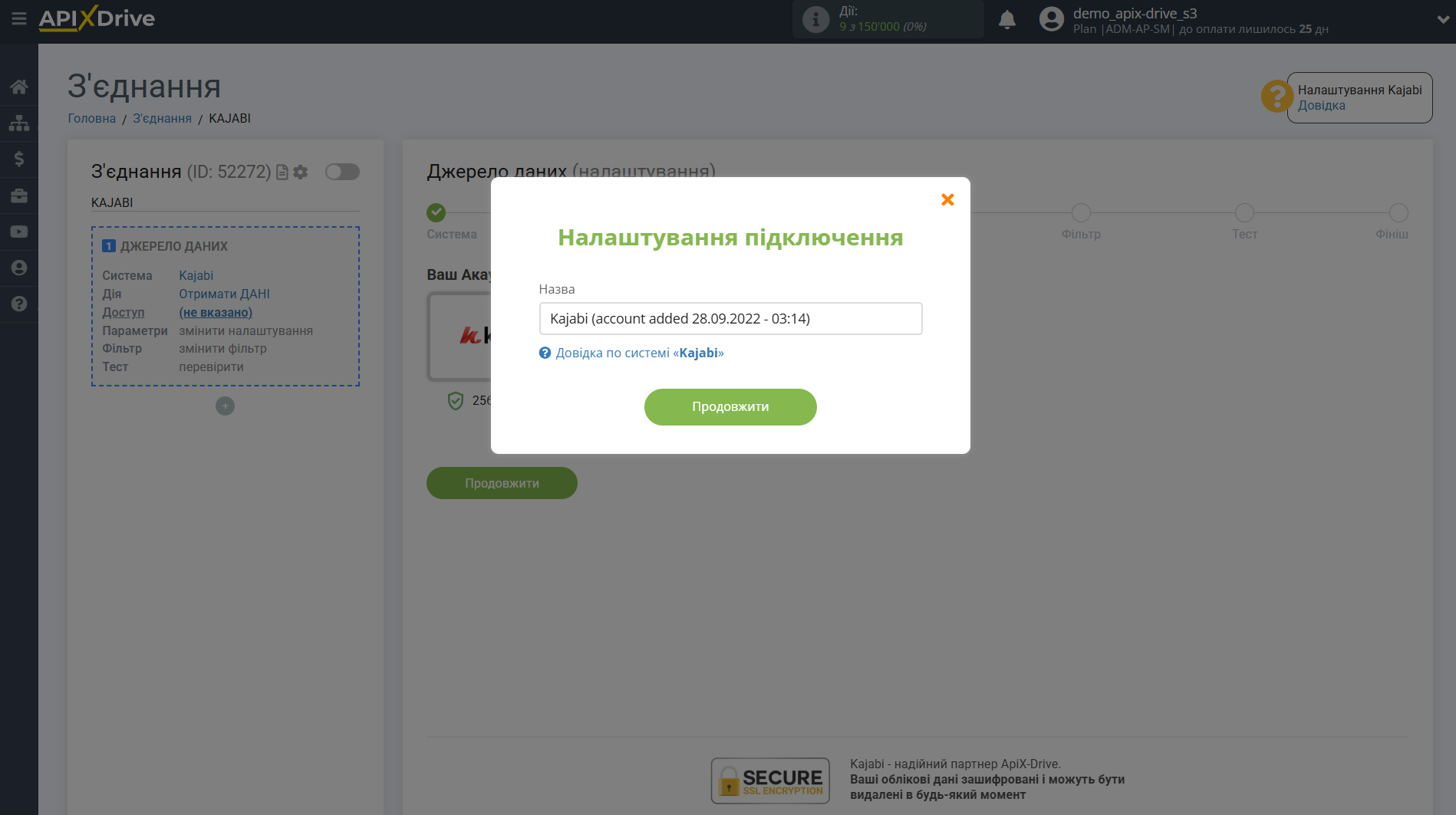Click the Довідка help link for Kajabi
The image size is (1456, 815).
(x=1321, y=106)
